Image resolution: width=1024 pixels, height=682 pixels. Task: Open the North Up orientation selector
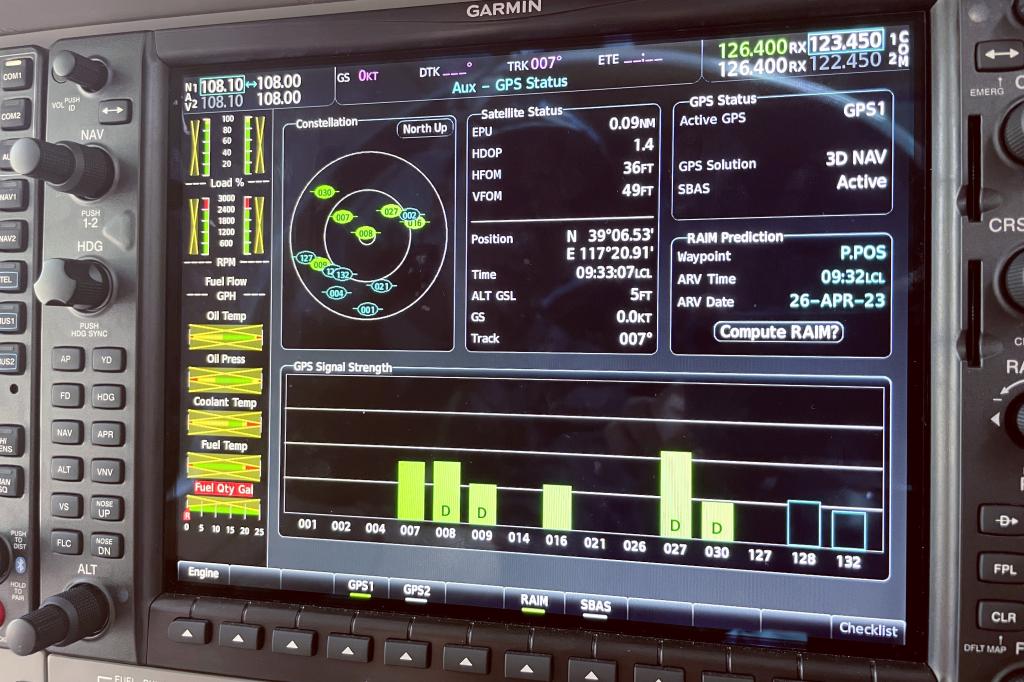tap(425, 129)
